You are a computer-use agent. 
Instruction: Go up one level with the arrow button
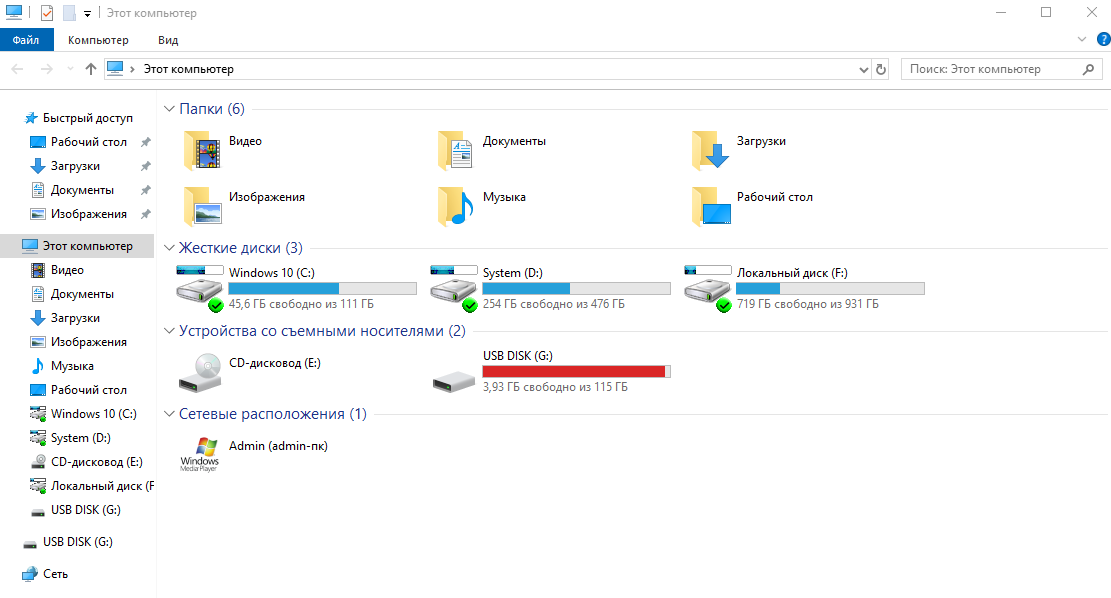point(90,68)
